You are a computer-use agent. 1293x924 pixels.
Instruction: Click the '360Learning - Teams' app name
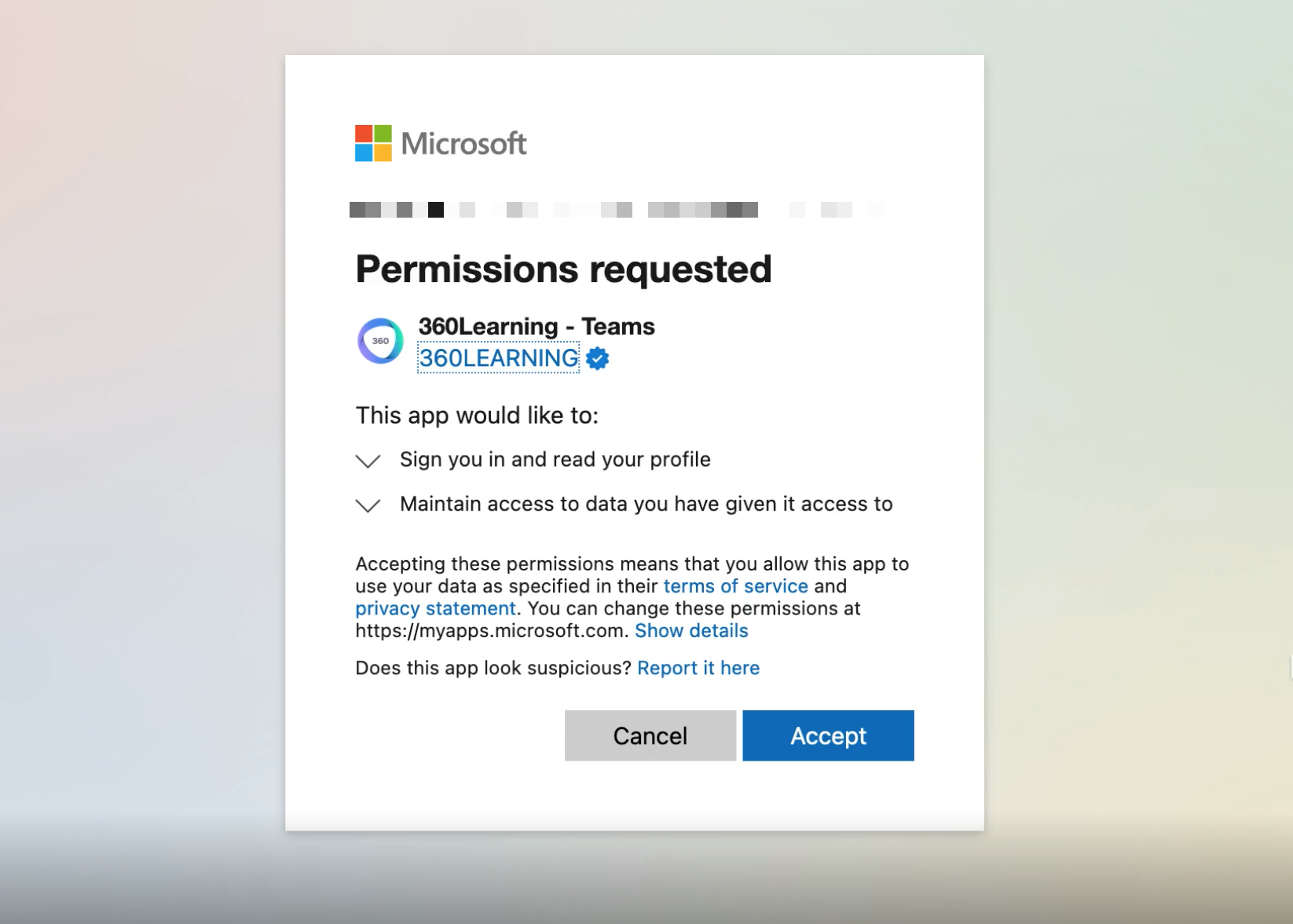(x=536, y=326)
